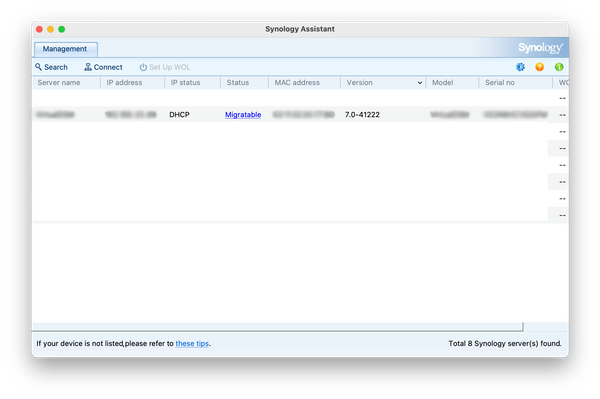The height and width of the screenshot is (399, 600).
Task: Open the Migratable status link
Action: [243, 114]
